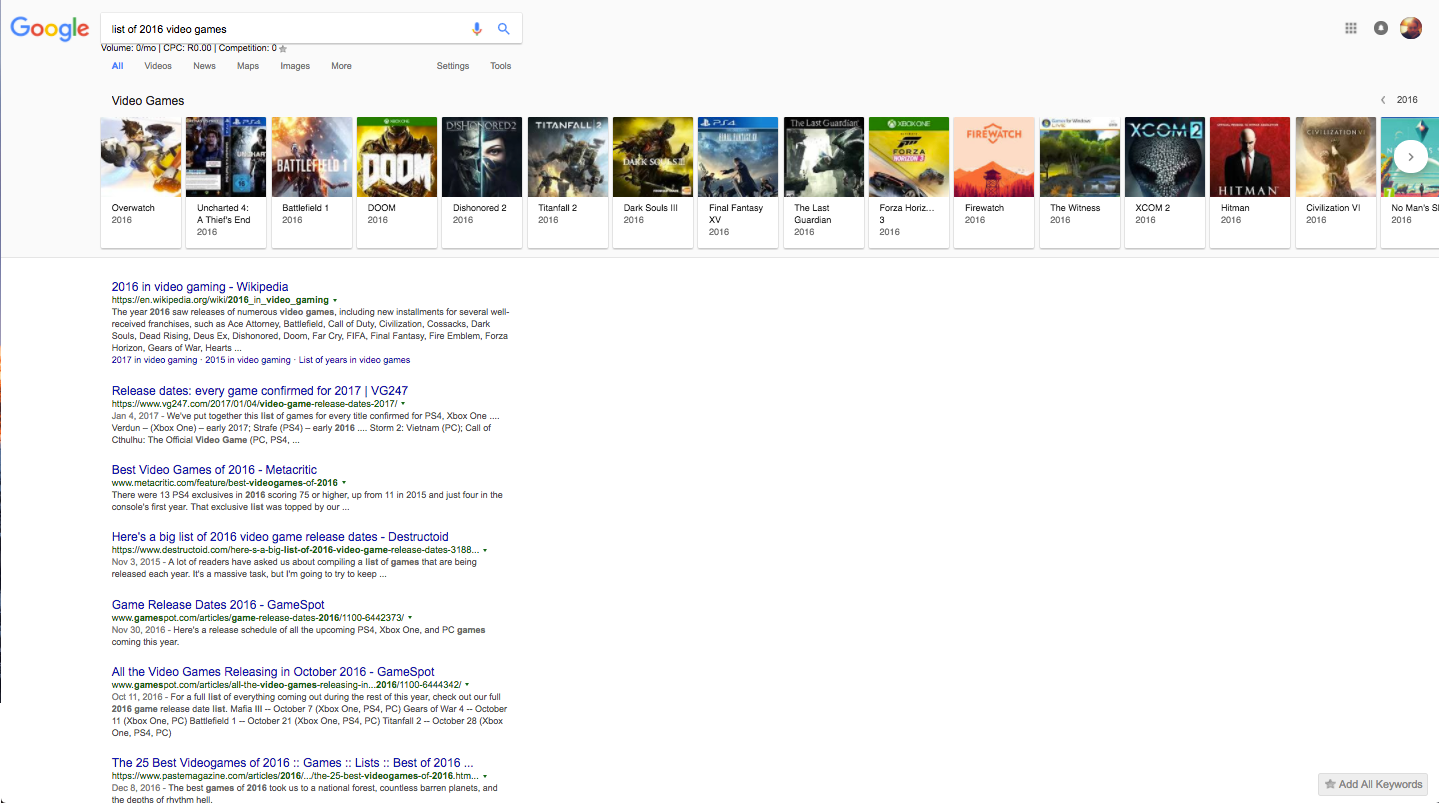The width and height of the screenshot is (1439, 803).
Task: Expand Metacritic result URL dropdown arrow
Action: 344,483
